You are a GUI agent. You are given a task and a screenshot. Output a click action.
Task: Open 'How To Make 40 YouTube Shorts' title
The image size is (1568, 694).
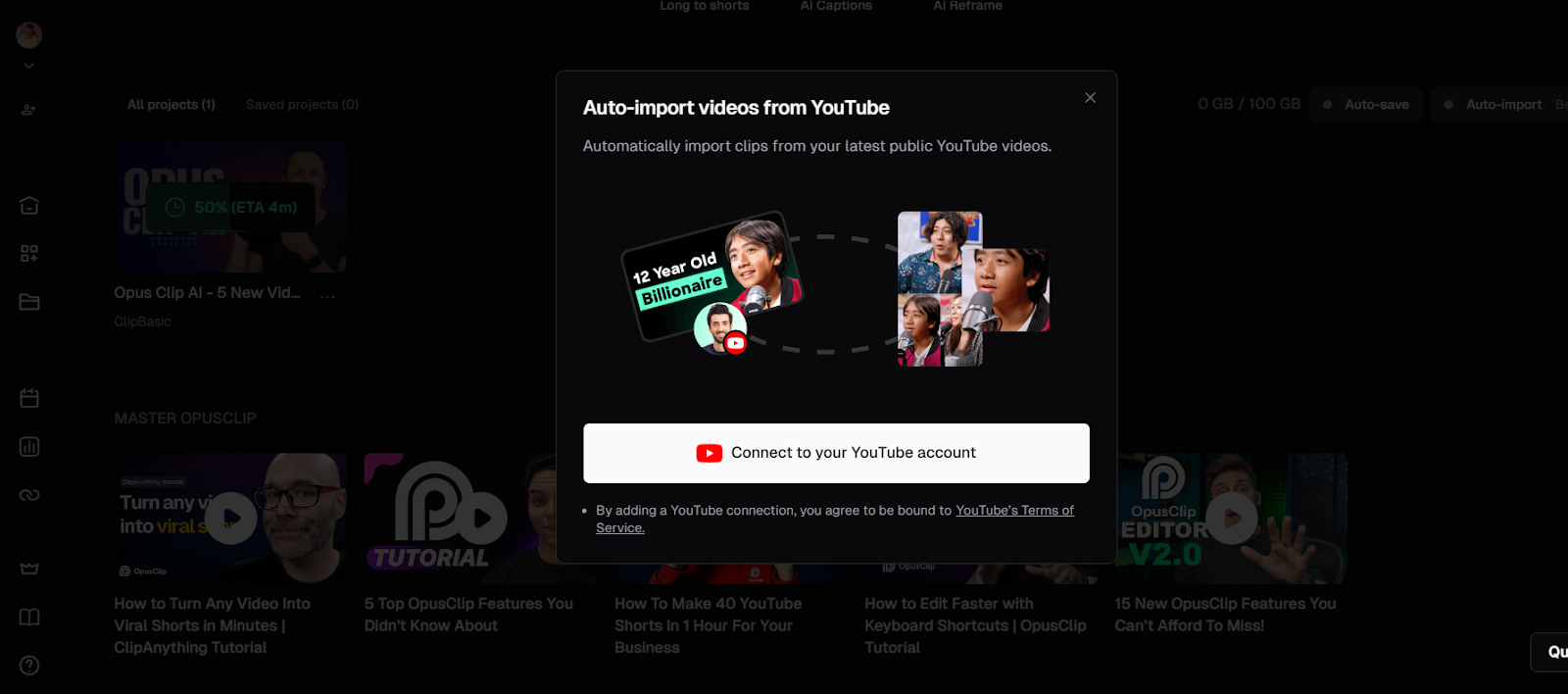709,625
